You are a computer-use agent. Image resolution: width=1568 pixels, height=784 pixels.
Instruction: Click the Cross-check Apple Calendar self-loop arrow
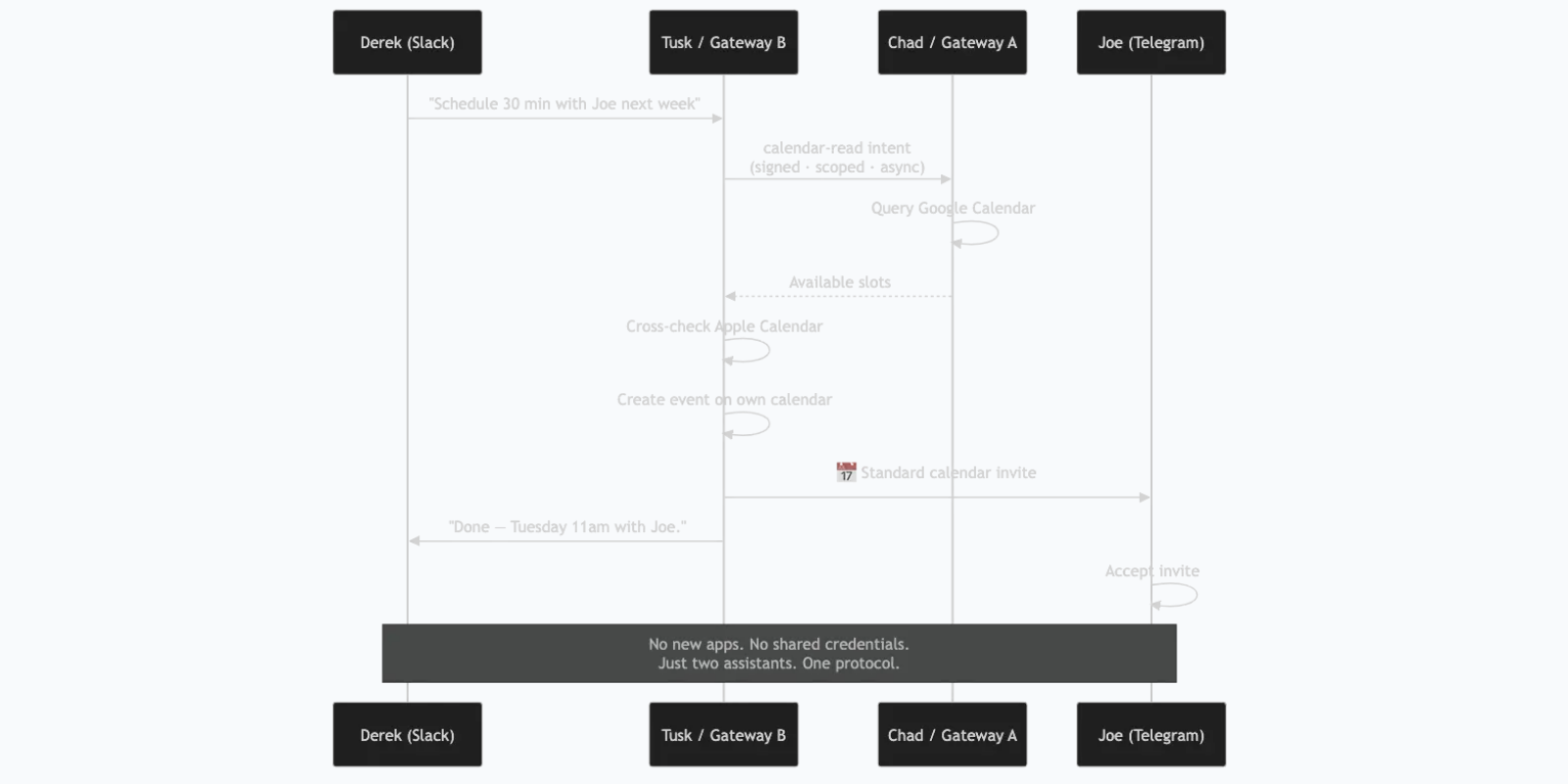pyautogui.click(x=747, y=351)
